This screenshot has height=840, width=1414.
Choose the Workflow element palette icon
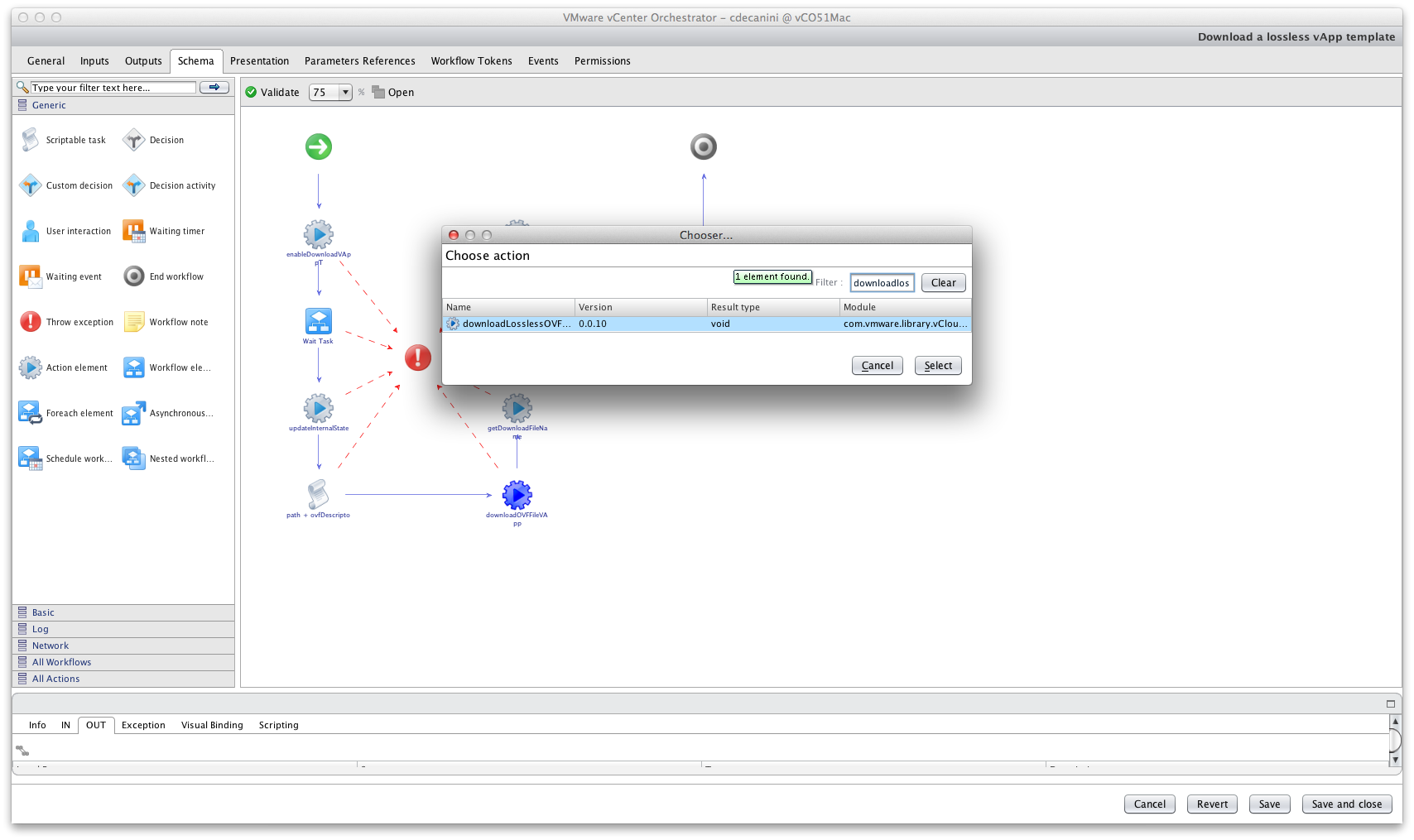(x=133, y=367)
